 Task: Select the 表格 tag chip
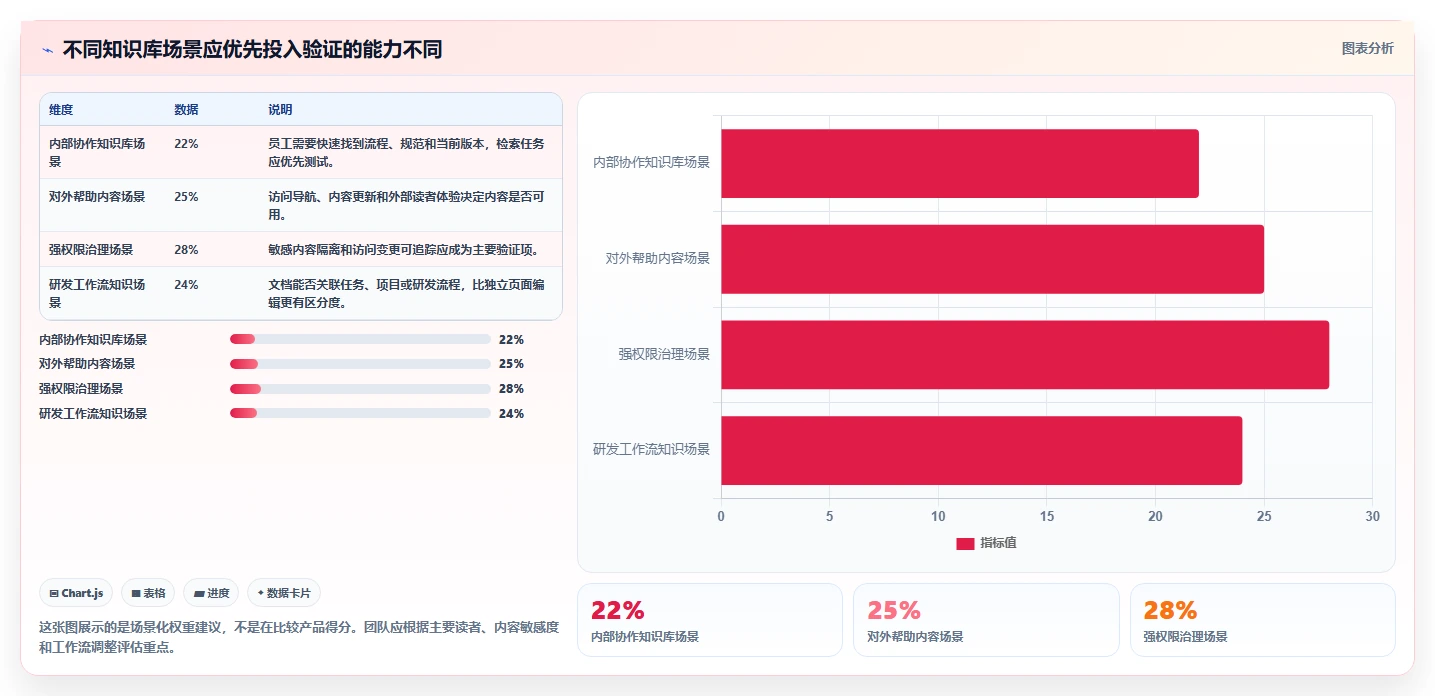point(148,593)
